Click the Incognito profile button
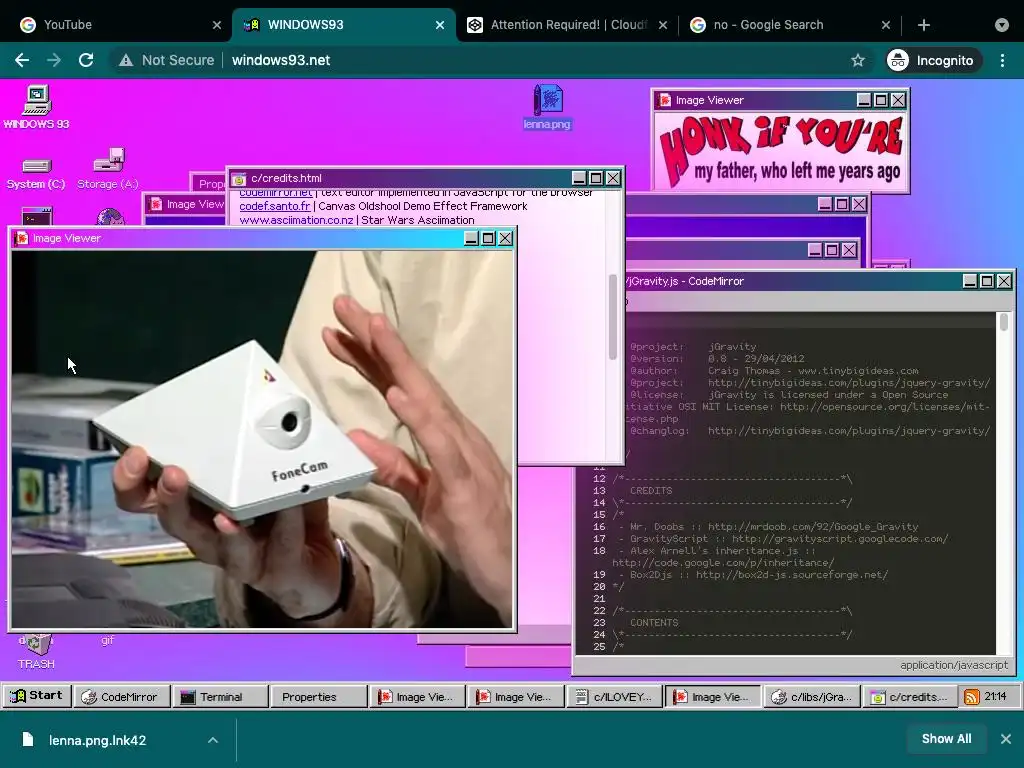 933,60
